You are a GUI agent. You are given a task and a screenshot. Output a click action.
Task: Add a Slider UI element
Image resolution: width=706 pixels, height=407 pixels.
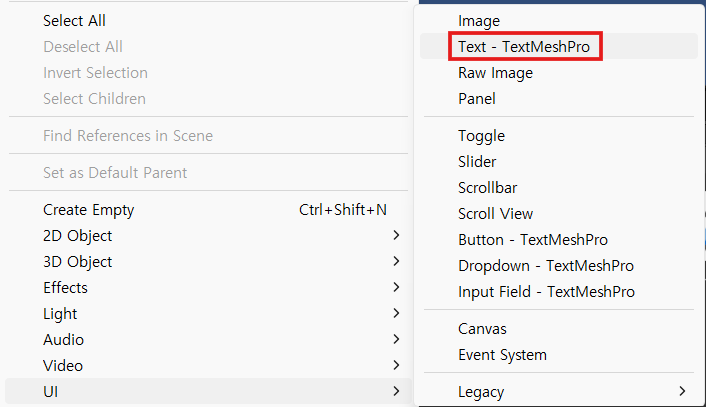tap(477, 162)
